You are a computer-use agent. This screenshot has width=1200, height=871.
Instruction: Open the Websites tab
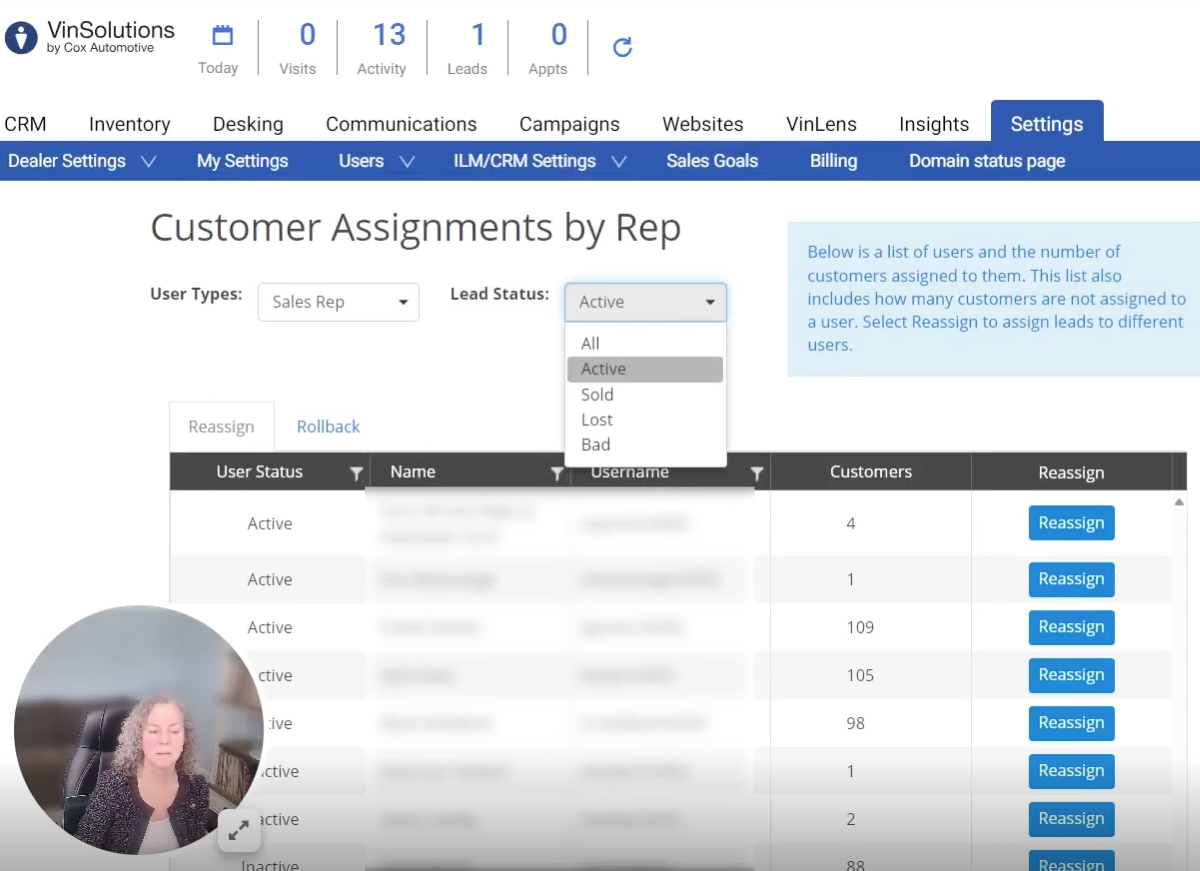point(703,124)
